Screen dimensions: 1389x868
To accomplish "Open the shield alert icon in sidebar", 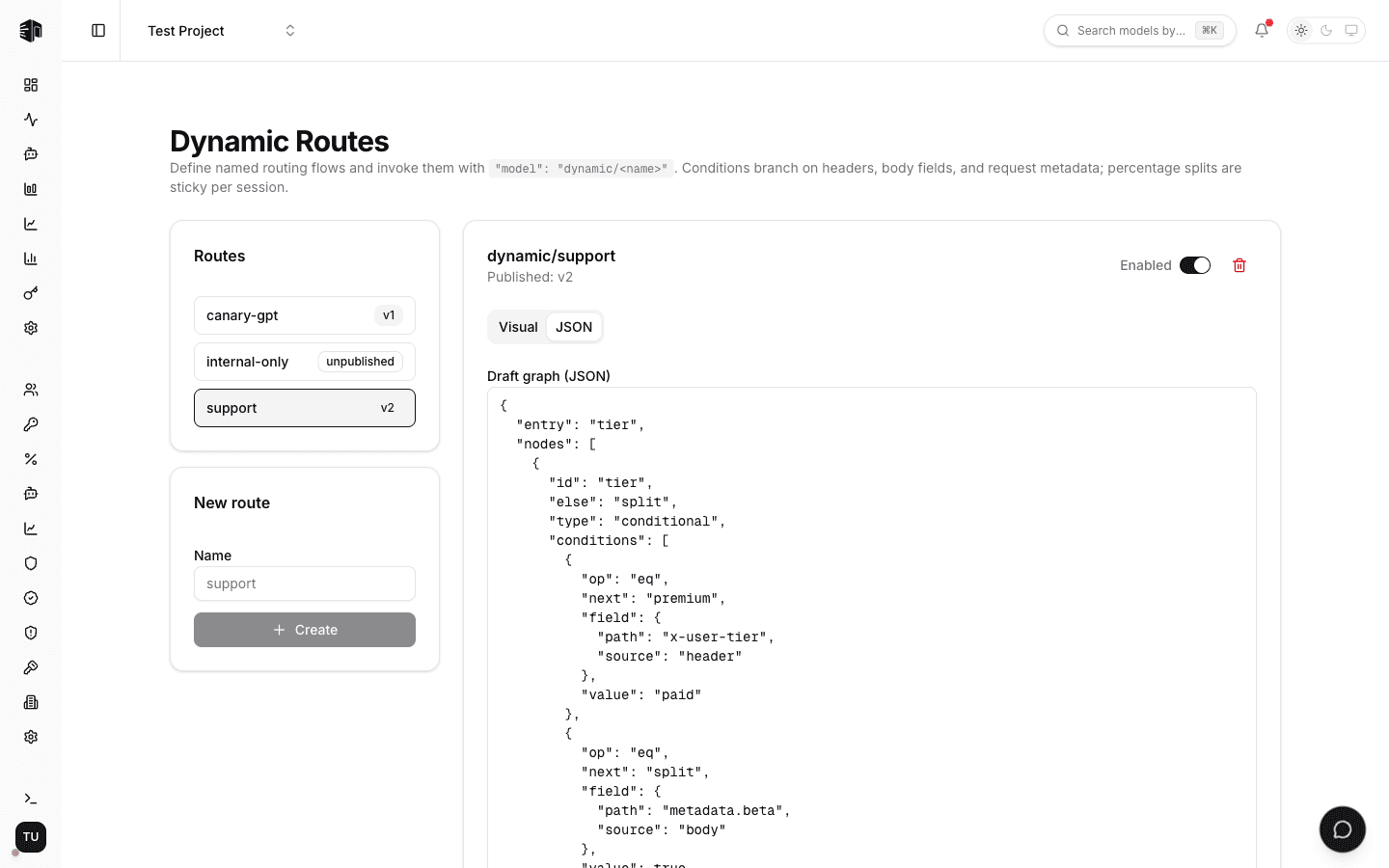I will point(31,633).
